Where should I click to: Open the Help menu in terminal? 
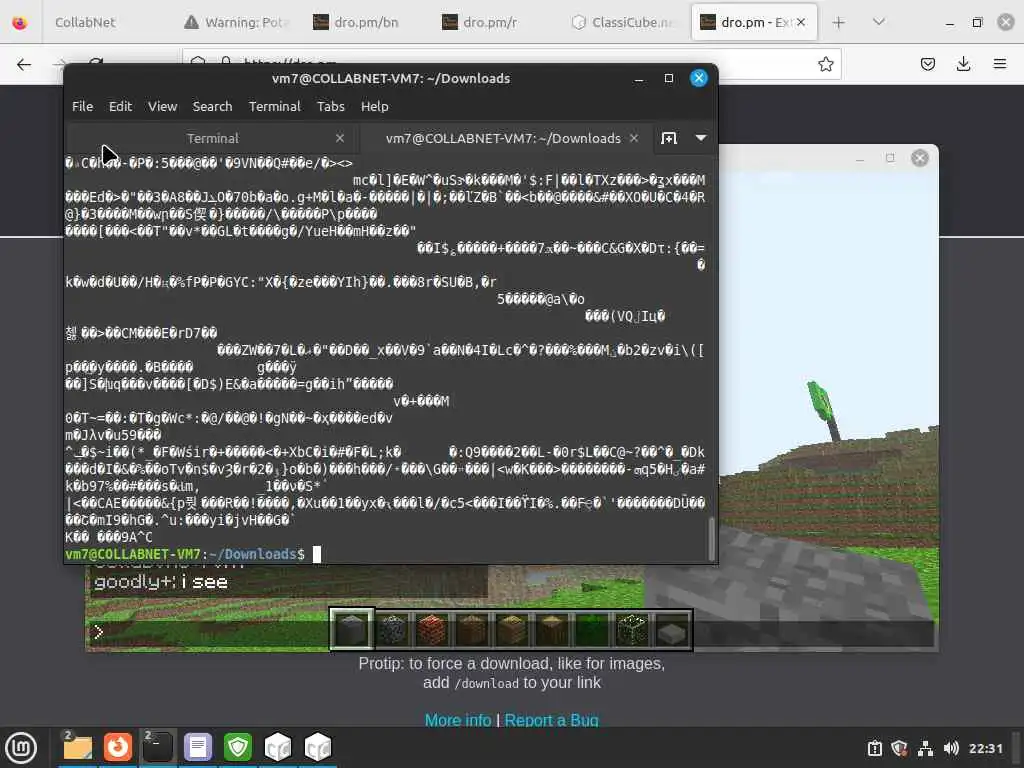pyautogui.click(x=374, y=106)
